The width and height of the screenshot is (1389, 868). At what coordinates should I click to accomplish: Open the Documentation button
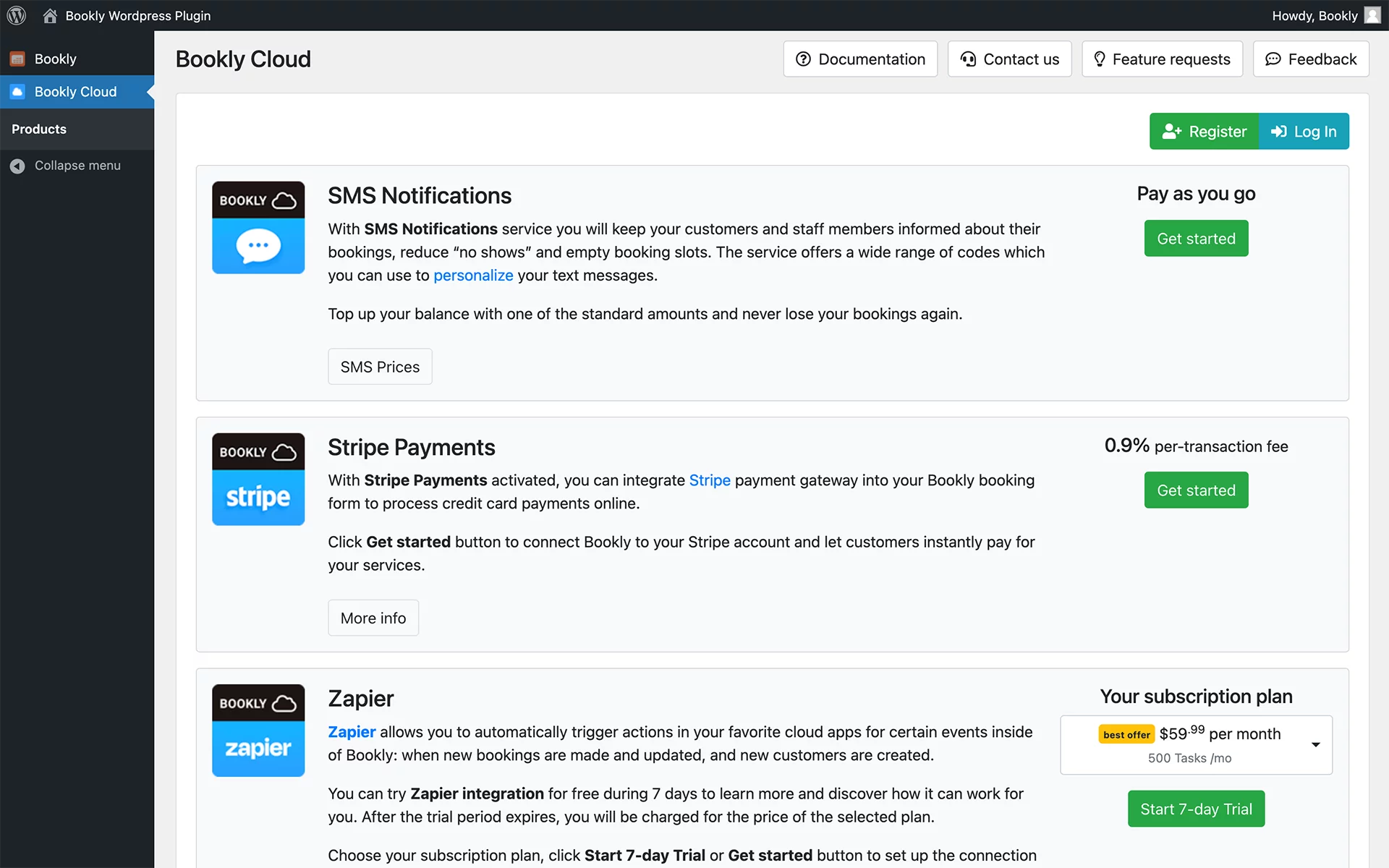click(x=860, y=59)
